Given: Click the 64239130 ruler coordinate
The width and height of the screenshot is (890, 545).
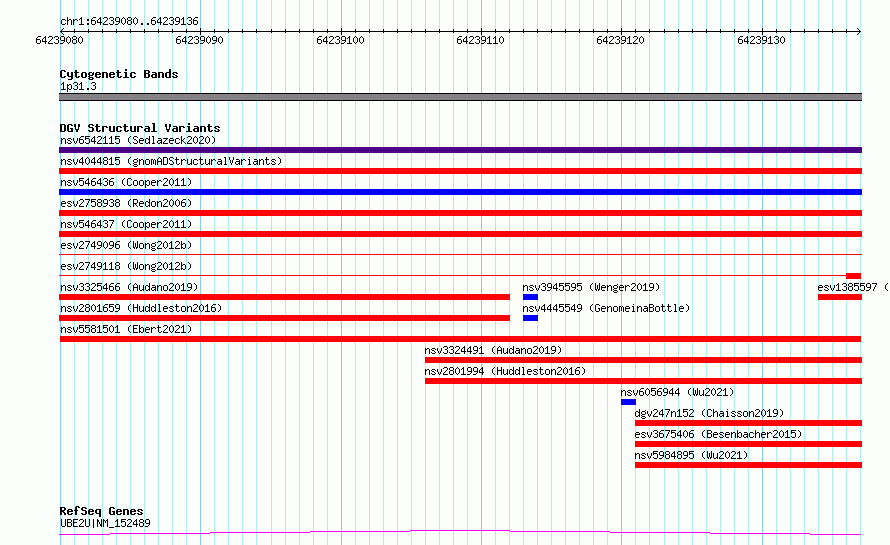Looking at the screenshot, I should pyautogui.click(x=761, y=40).
